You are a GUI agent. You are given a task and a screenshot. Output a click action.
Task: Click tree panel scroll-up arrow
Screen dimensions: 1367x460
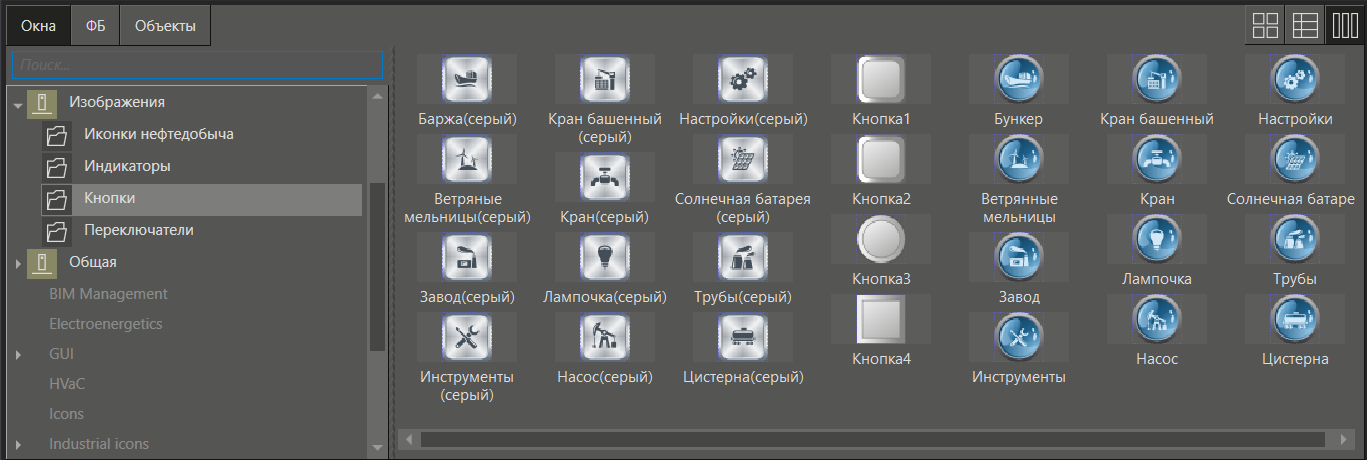click(x=377, y=96)
